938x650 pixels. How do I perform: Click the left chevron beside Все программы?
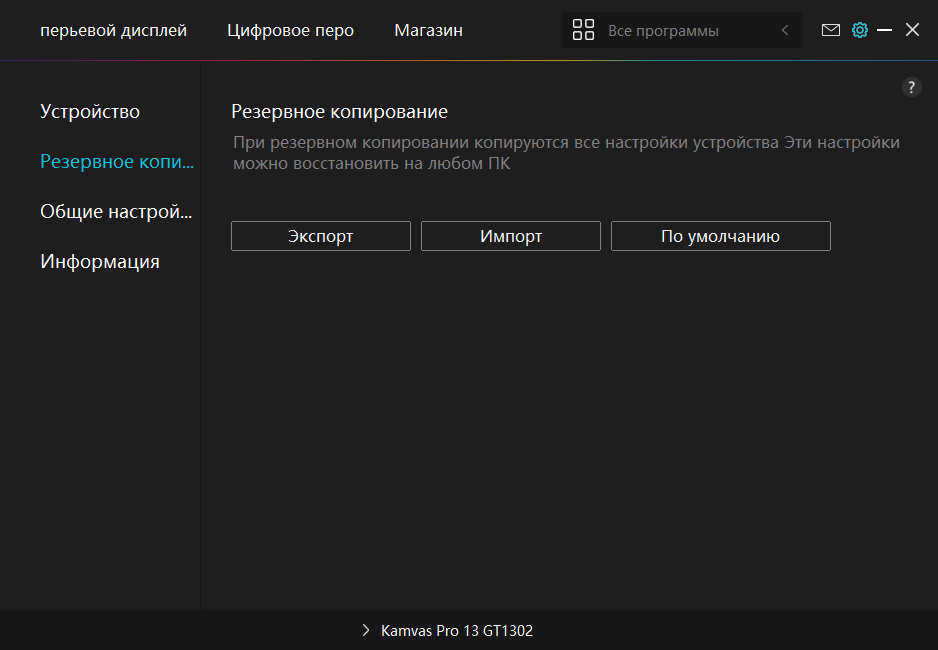[x=785, y=31]
